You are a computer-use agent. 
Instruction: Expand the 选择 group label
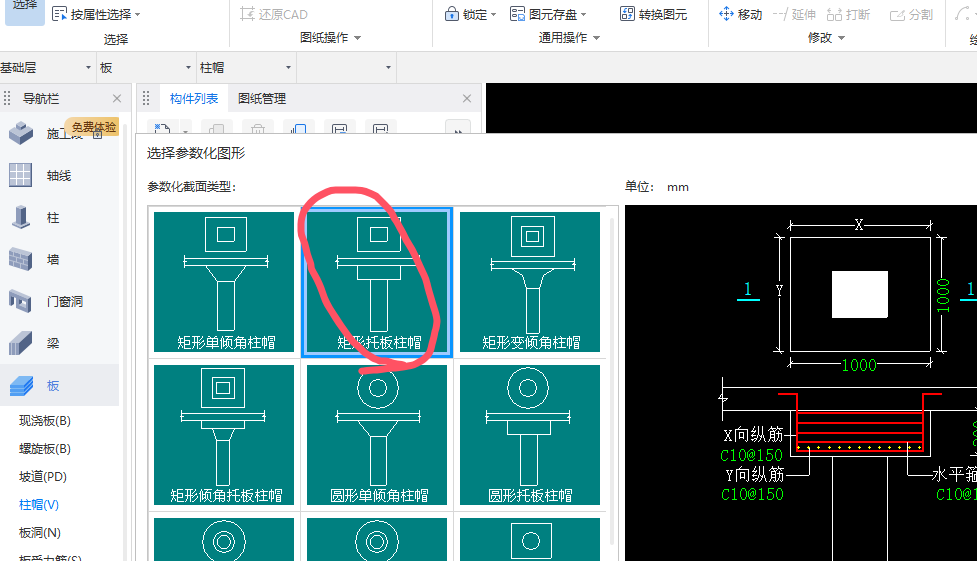[x=115, y=39]
